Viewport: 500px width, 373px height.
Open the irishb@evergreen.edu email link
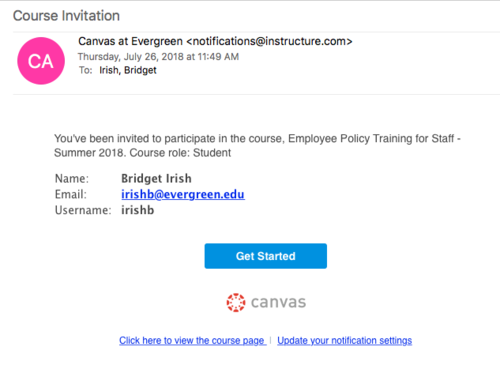pyautogui.click(x=183, y=194)
